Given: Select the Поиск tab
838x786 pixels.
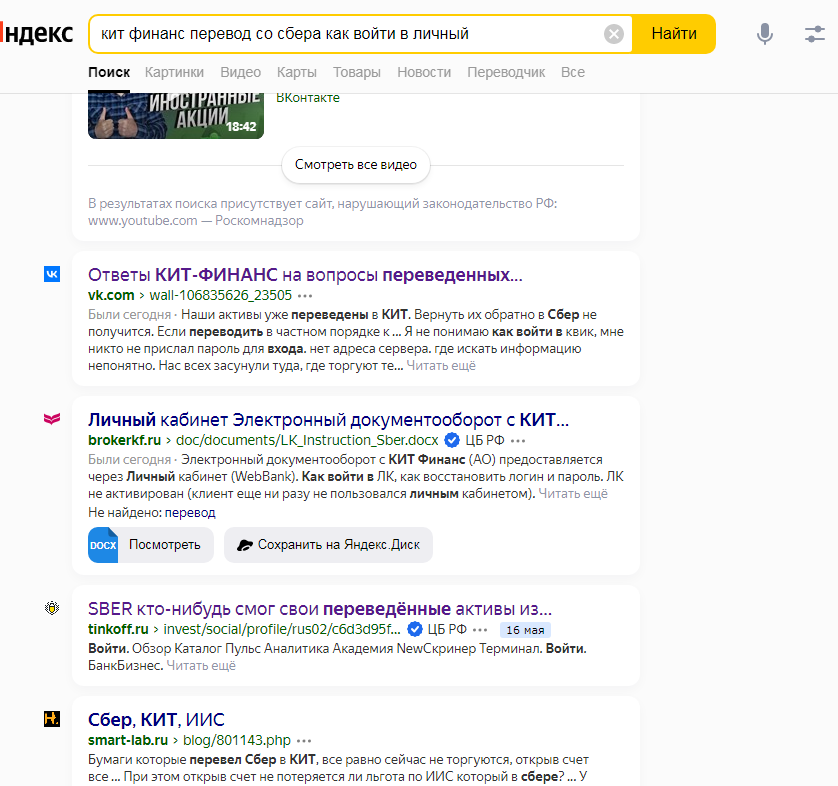Looking at the screenshot, I should 109,72.
